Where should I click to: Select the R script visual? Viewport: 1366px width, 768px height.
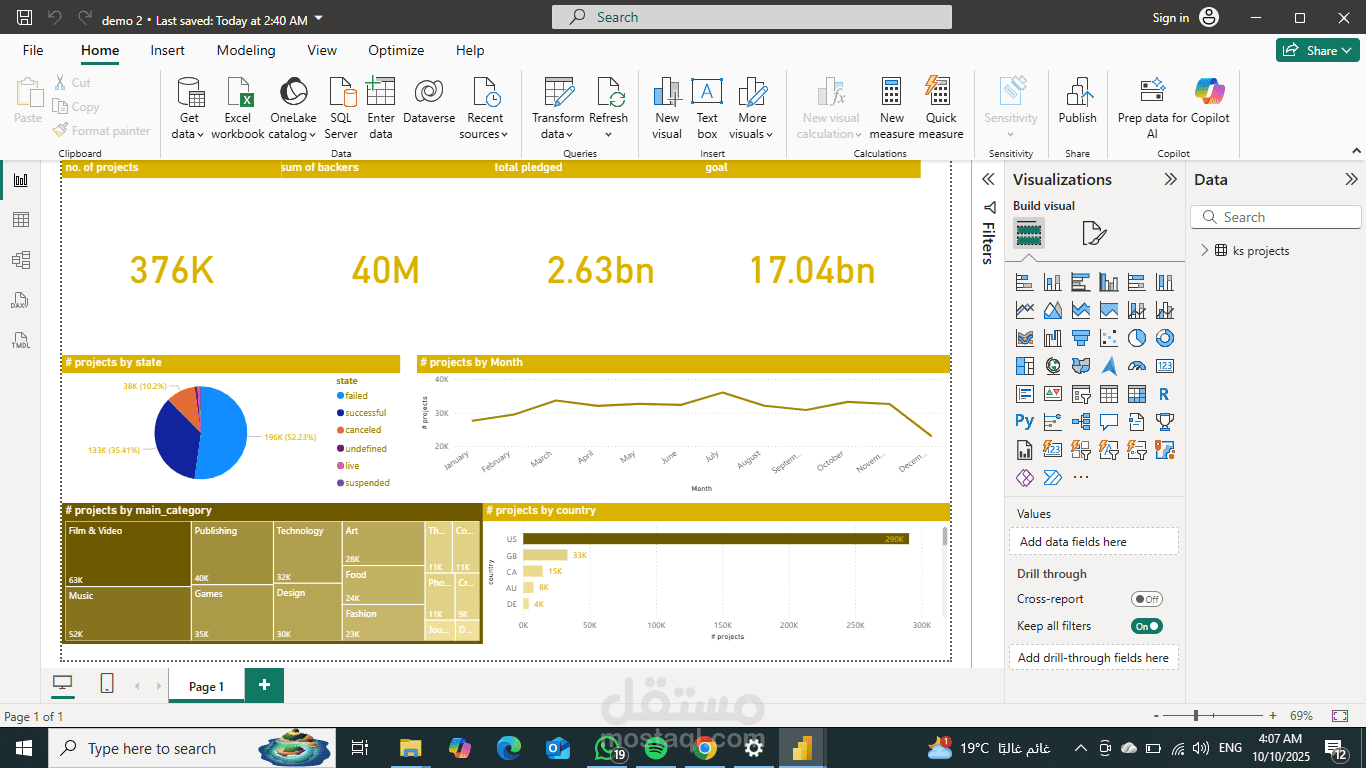point(1164,394)
